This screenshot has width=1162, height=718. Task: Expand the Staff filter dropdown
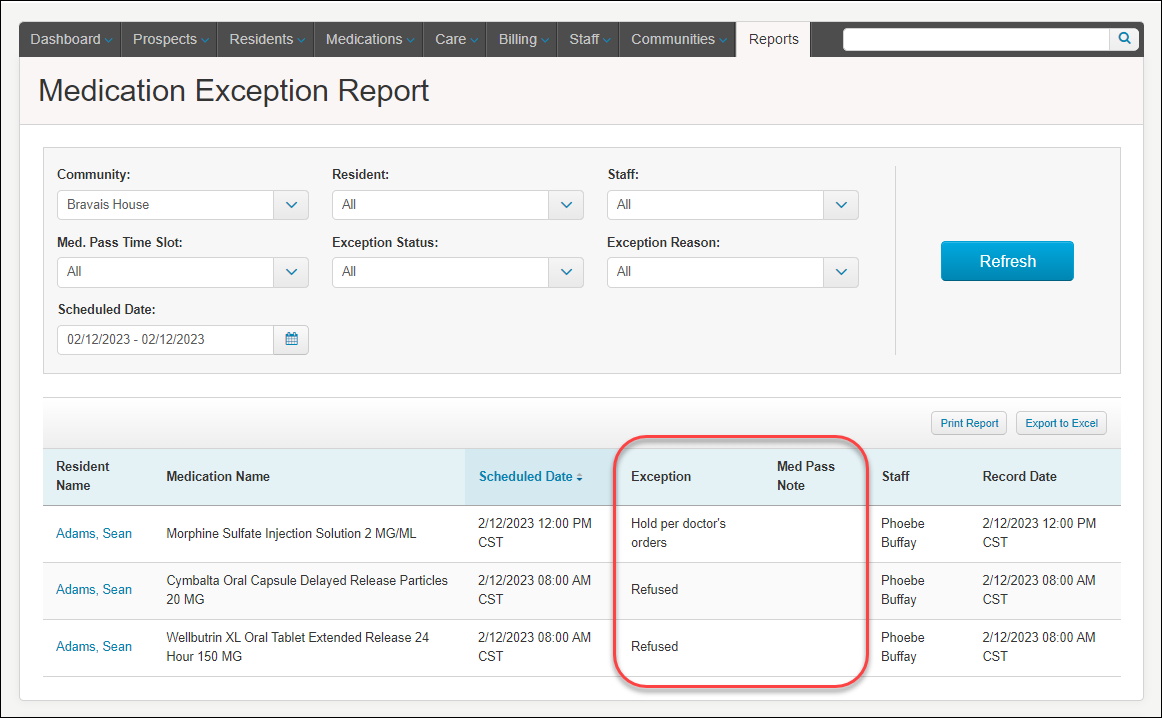[x=840, y=205]
